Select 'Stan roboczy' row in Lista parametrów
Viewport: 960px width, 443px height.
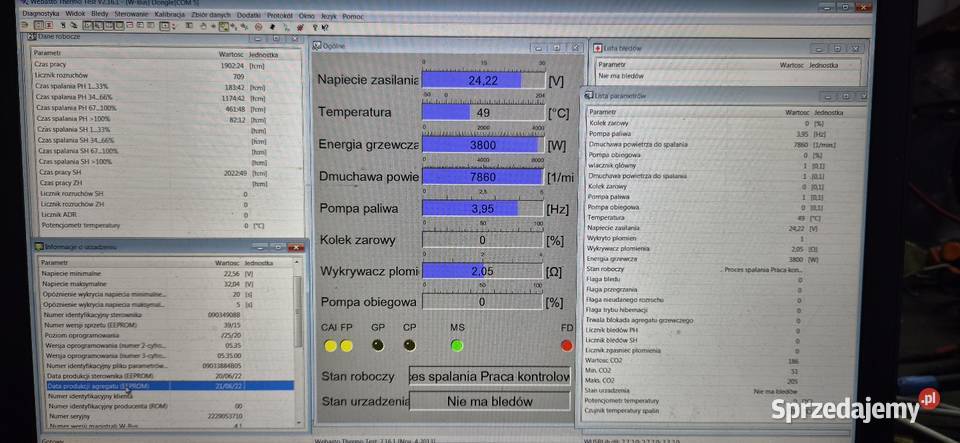[x=726, y=269]
